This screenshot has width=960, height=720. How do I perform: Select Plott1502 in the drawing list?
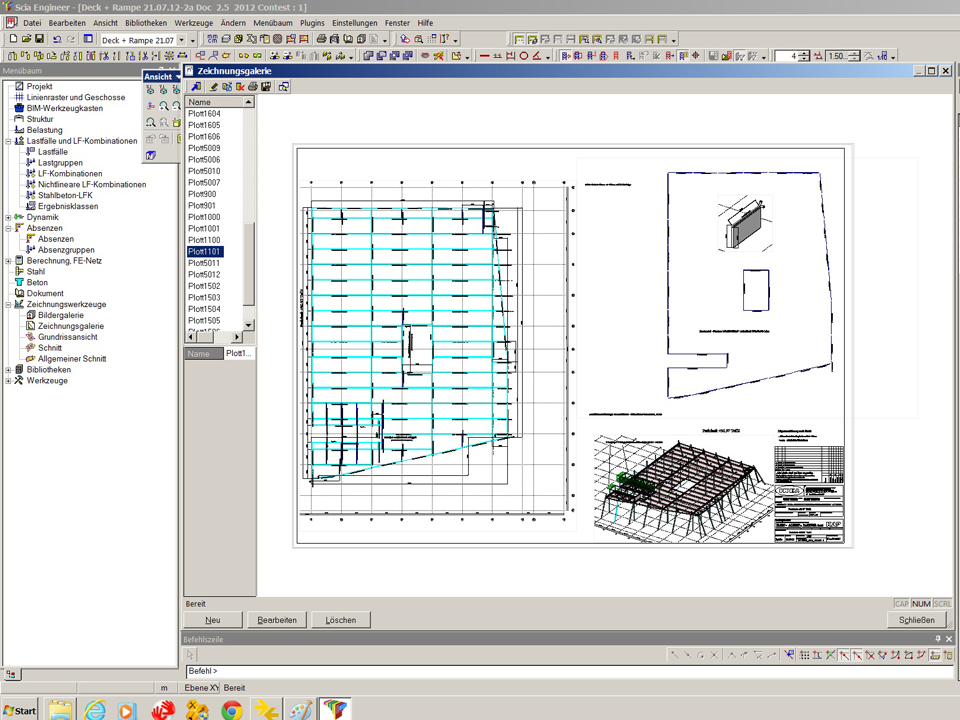point(205,286)
